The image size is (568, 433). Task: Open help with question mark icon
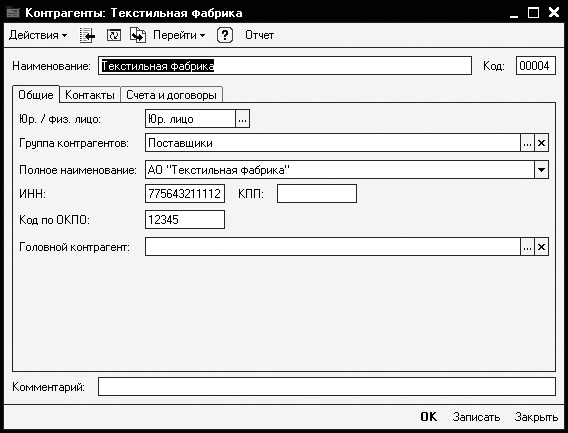(x=225, y=35)
